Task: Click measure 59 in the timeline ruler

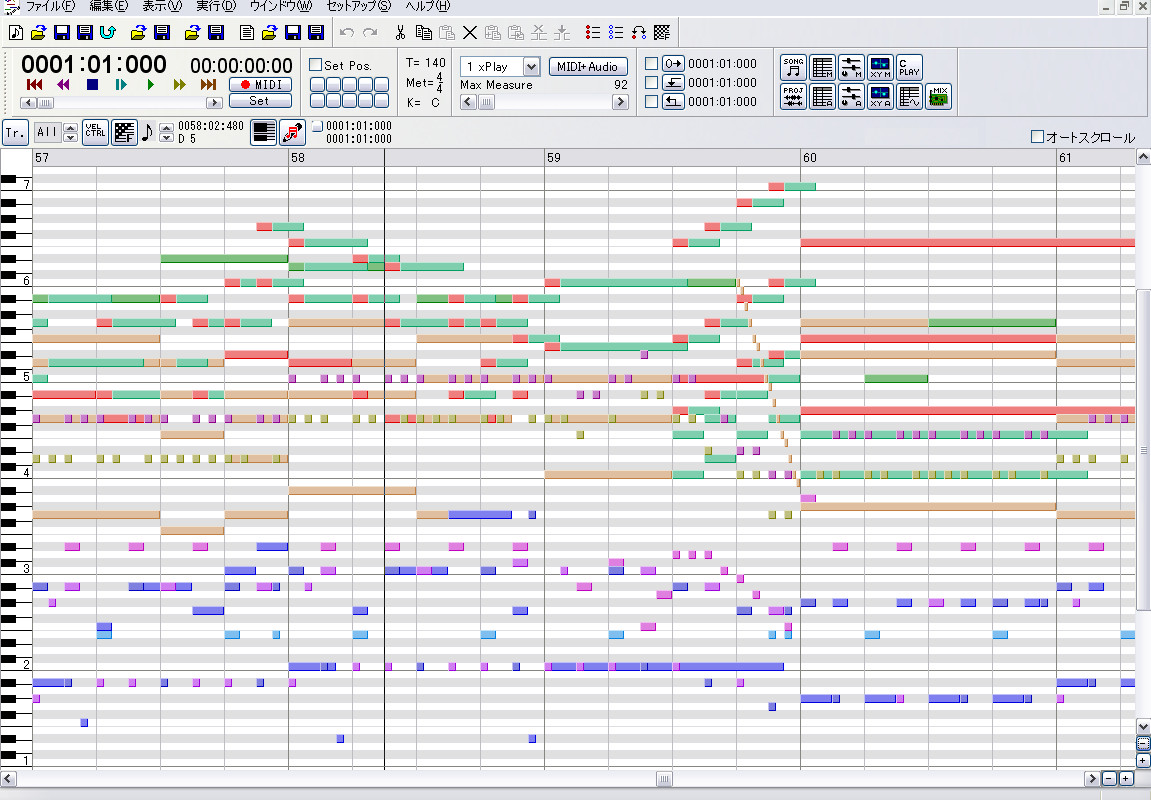Action: click(x=553, y=158)
